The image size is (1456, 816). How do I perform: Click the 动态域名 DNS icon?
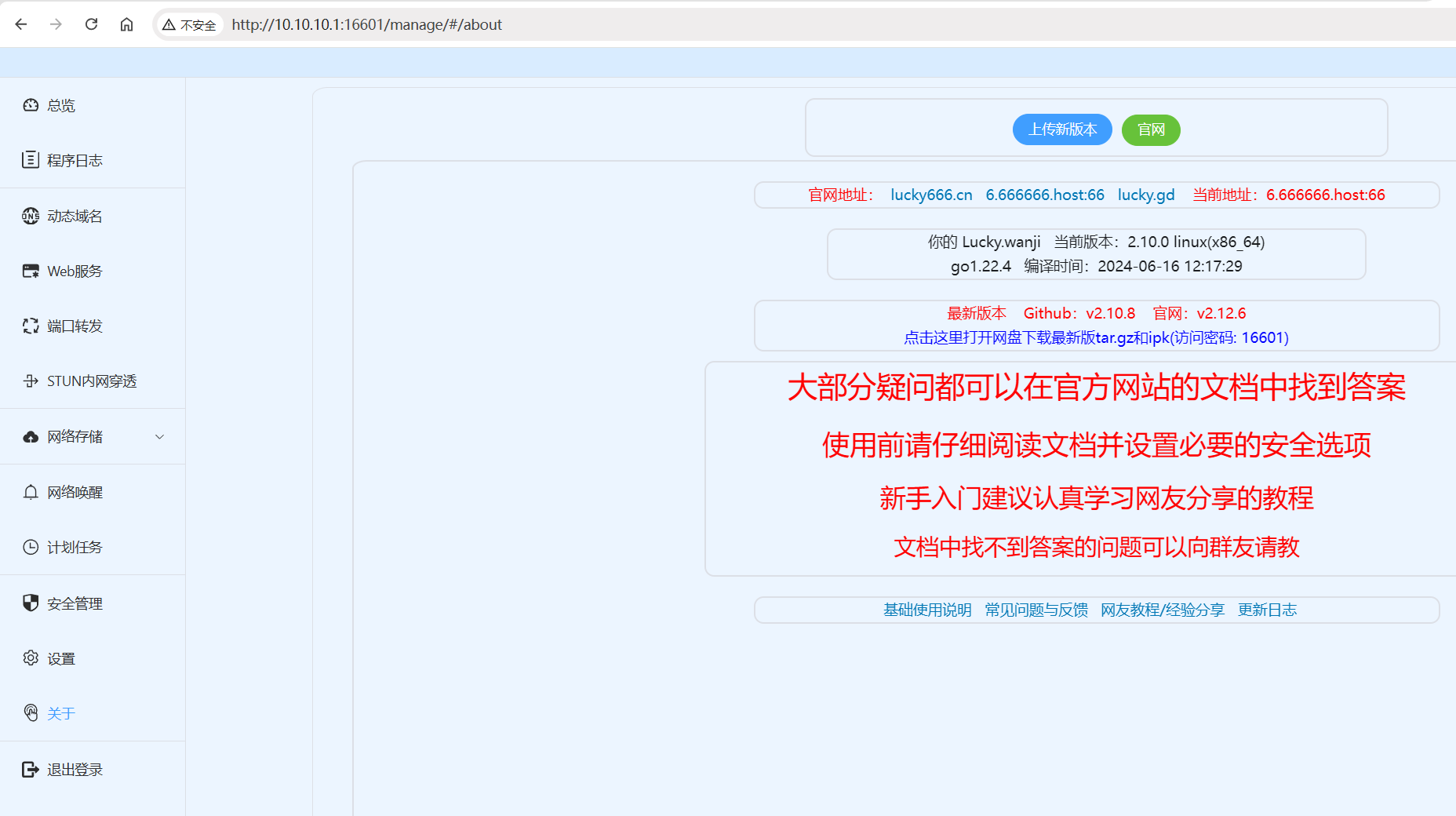point(31,216)
